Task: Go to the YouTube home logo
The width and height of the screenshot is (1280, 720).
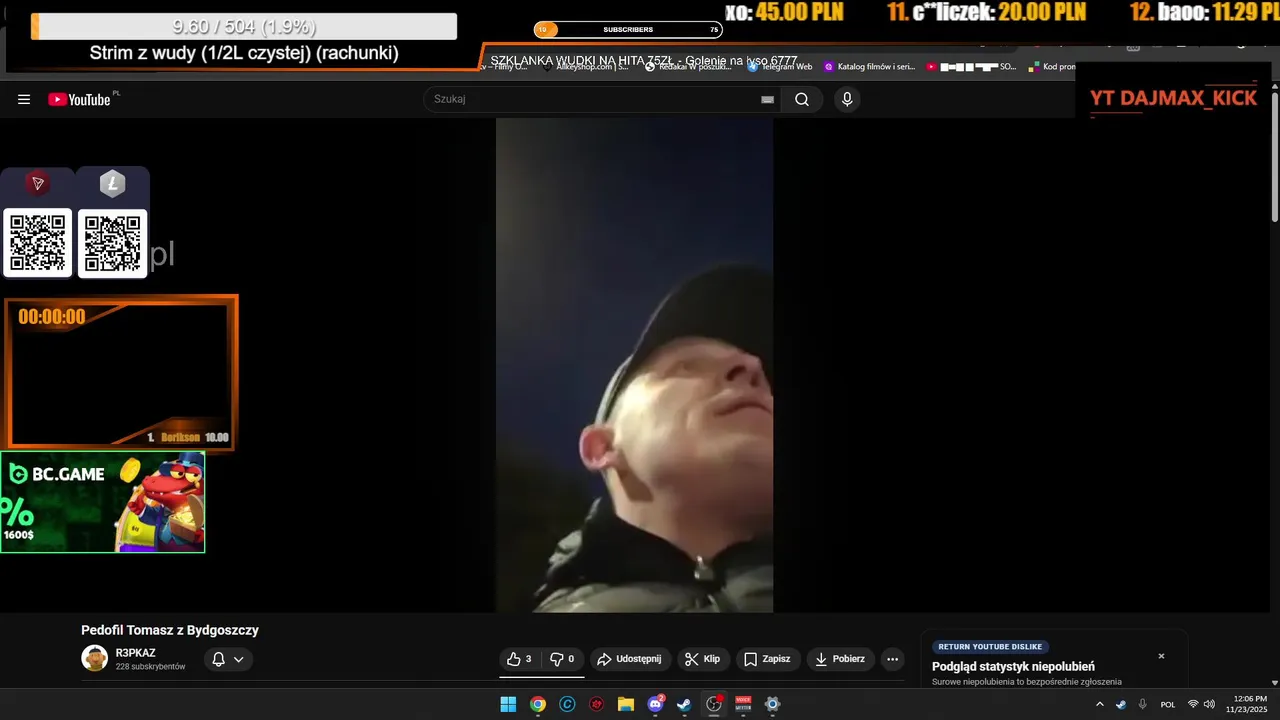Action: tap(79, 99)
